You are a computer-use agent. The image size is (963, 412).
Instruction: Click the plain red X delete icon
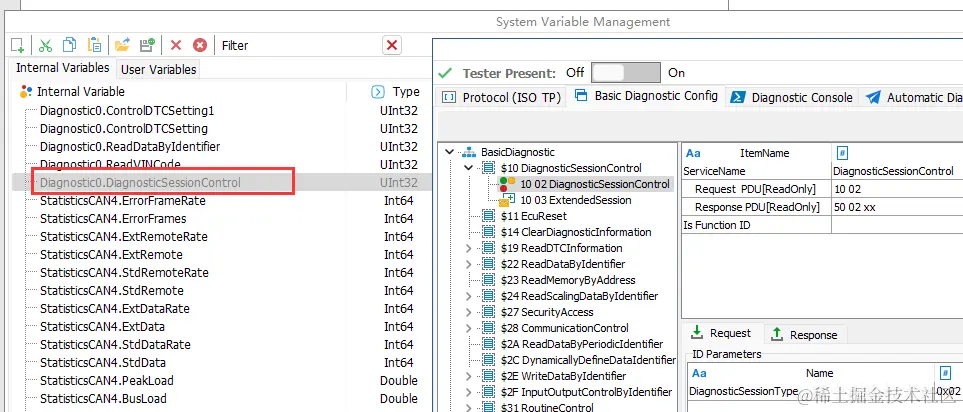[176, 45]
